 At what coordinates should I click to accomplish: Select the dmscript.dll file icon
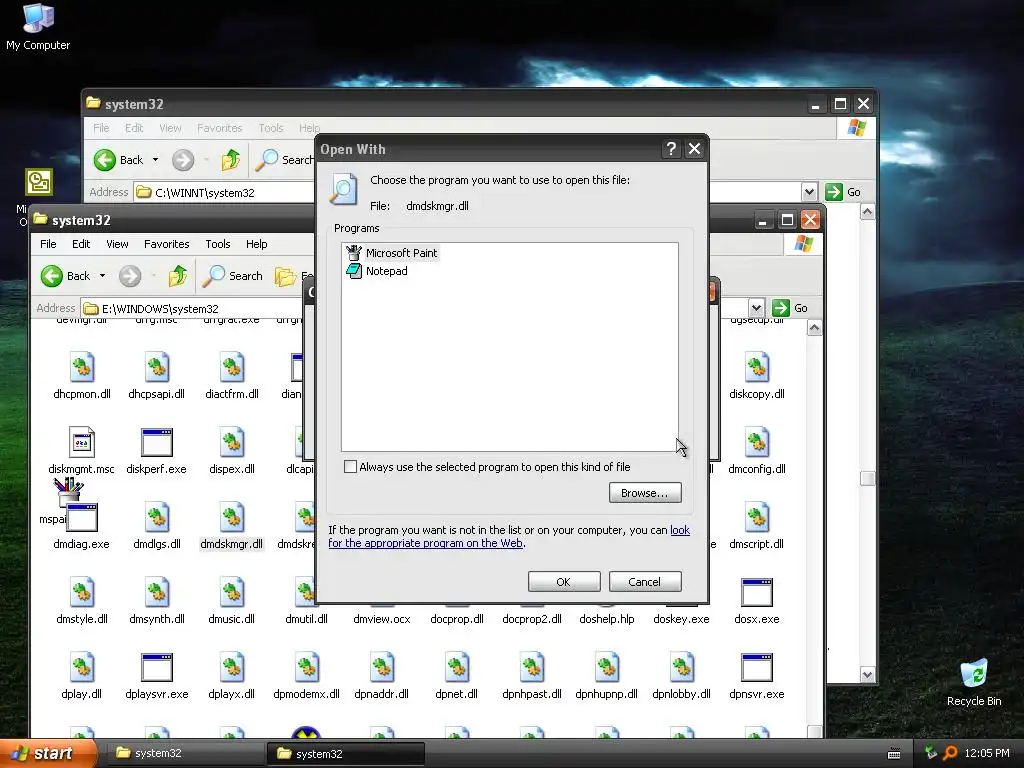click(757, 517)
